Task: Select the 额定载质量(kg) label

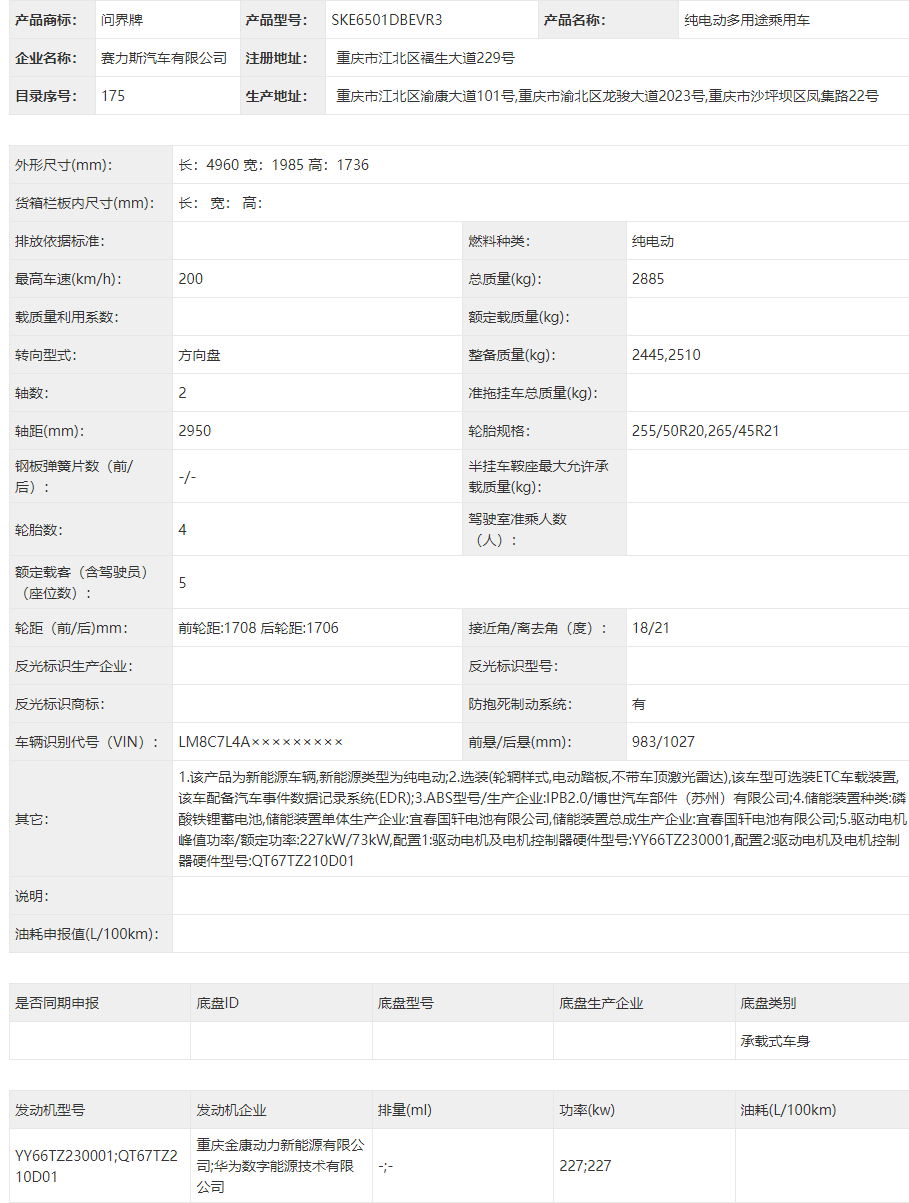Action: point(519,317)
